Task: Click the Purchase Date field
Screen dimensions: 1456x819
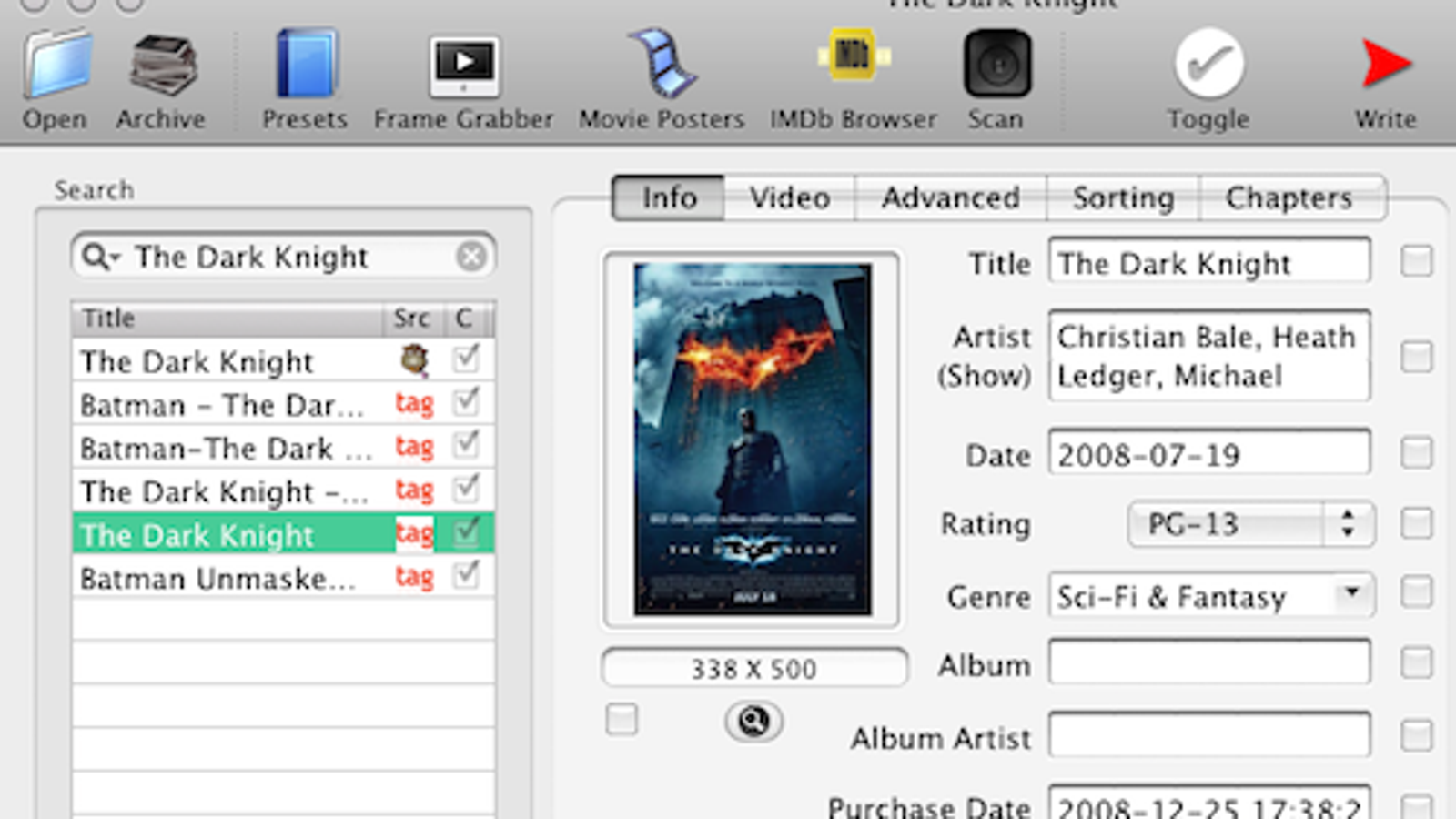Action: [x=1209, y=803]
